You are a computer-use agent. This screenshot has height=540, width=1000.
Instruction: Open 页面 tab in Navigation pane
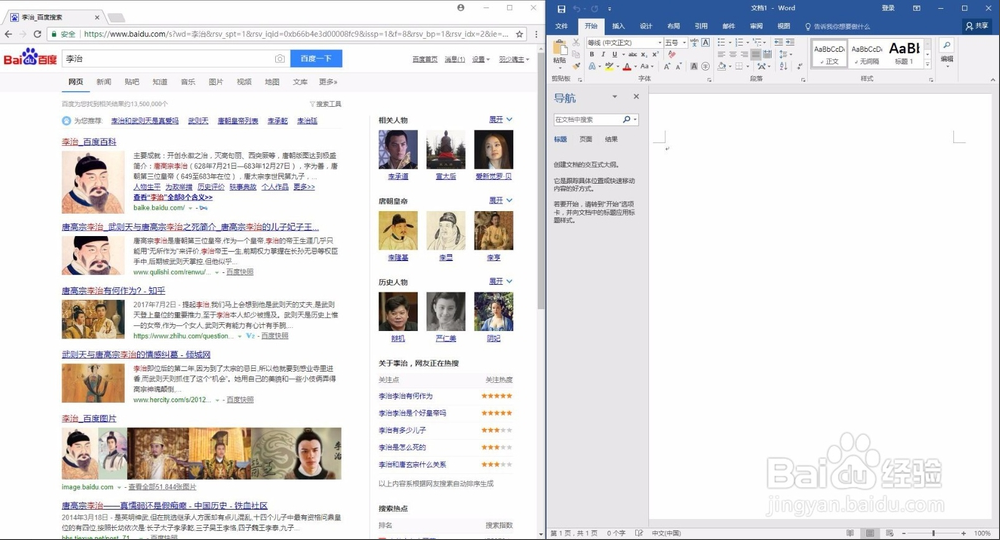coord(585,139)
